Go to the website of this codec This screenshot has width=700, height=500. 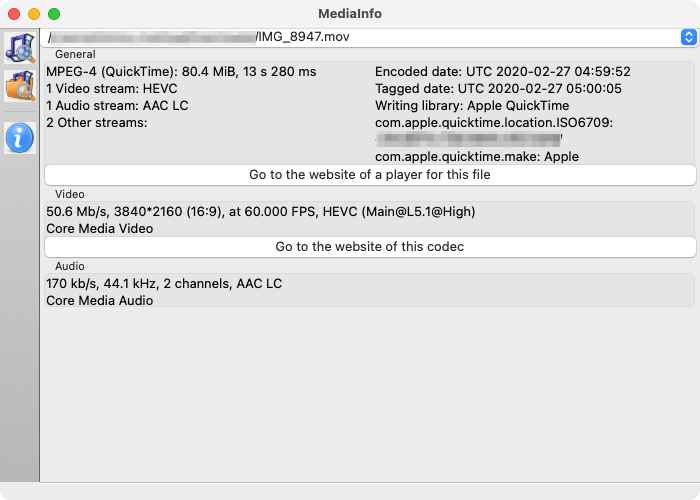[x=369, y=247]
